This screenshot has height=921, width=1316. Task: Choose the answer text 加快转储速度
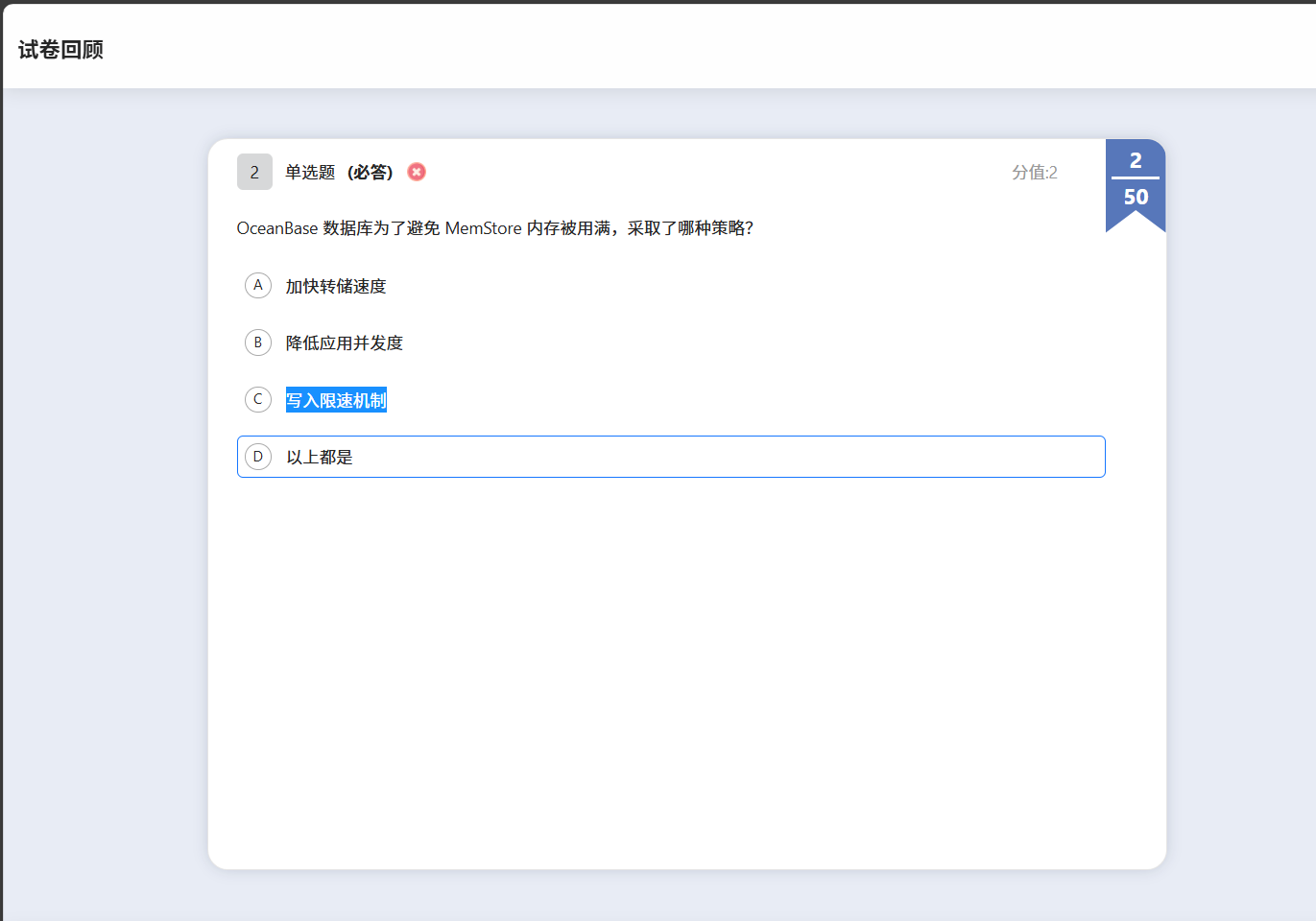coord(336,287)
